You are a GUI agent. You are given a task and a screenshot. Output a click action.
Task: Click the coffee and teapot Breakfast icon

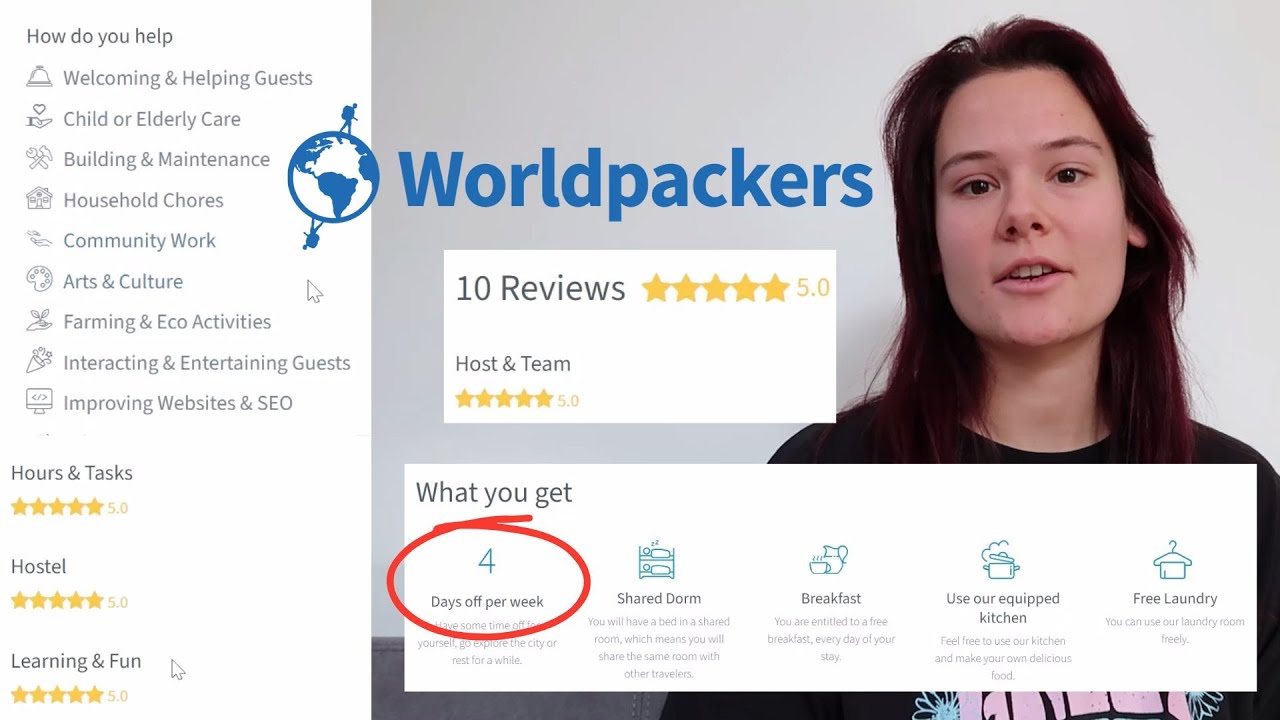click(x=829, y=560)
